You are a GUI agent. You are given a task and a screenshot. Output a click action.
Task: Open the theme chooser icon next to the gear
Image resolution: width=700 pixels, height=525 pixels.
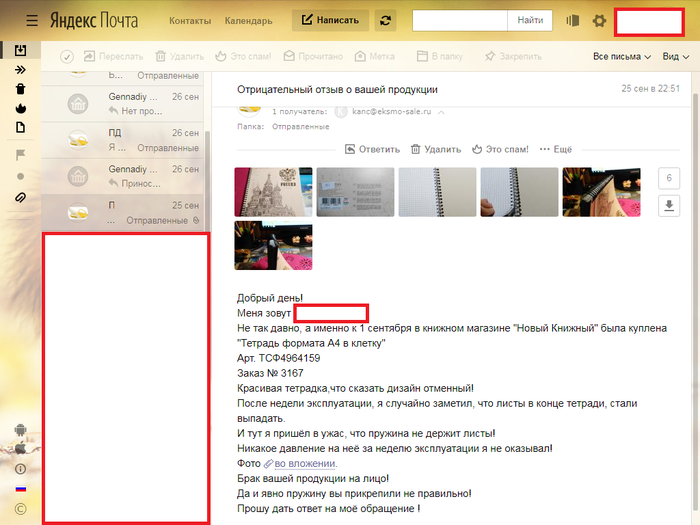[573, 20]
